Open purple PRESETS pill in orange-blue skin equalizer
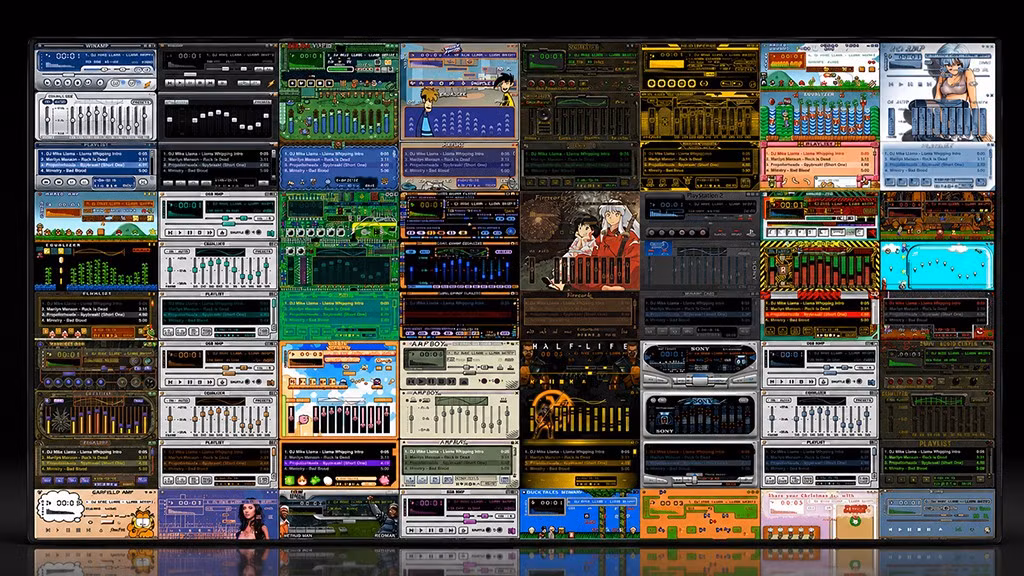Screen dimensions: 1024x576 tap(504, 251)
